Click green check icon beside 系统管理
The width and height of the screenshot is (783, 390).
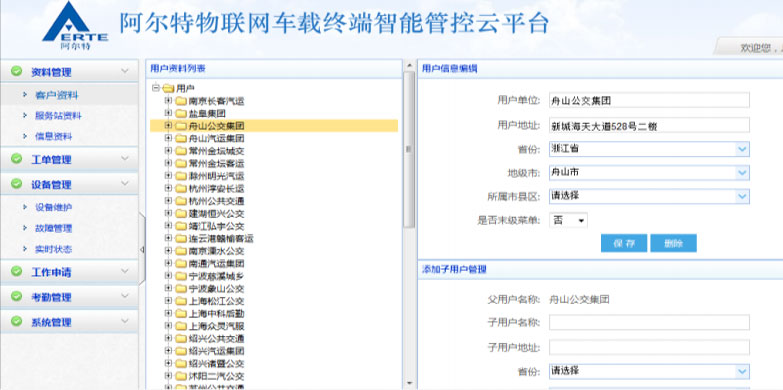(16, 321)
